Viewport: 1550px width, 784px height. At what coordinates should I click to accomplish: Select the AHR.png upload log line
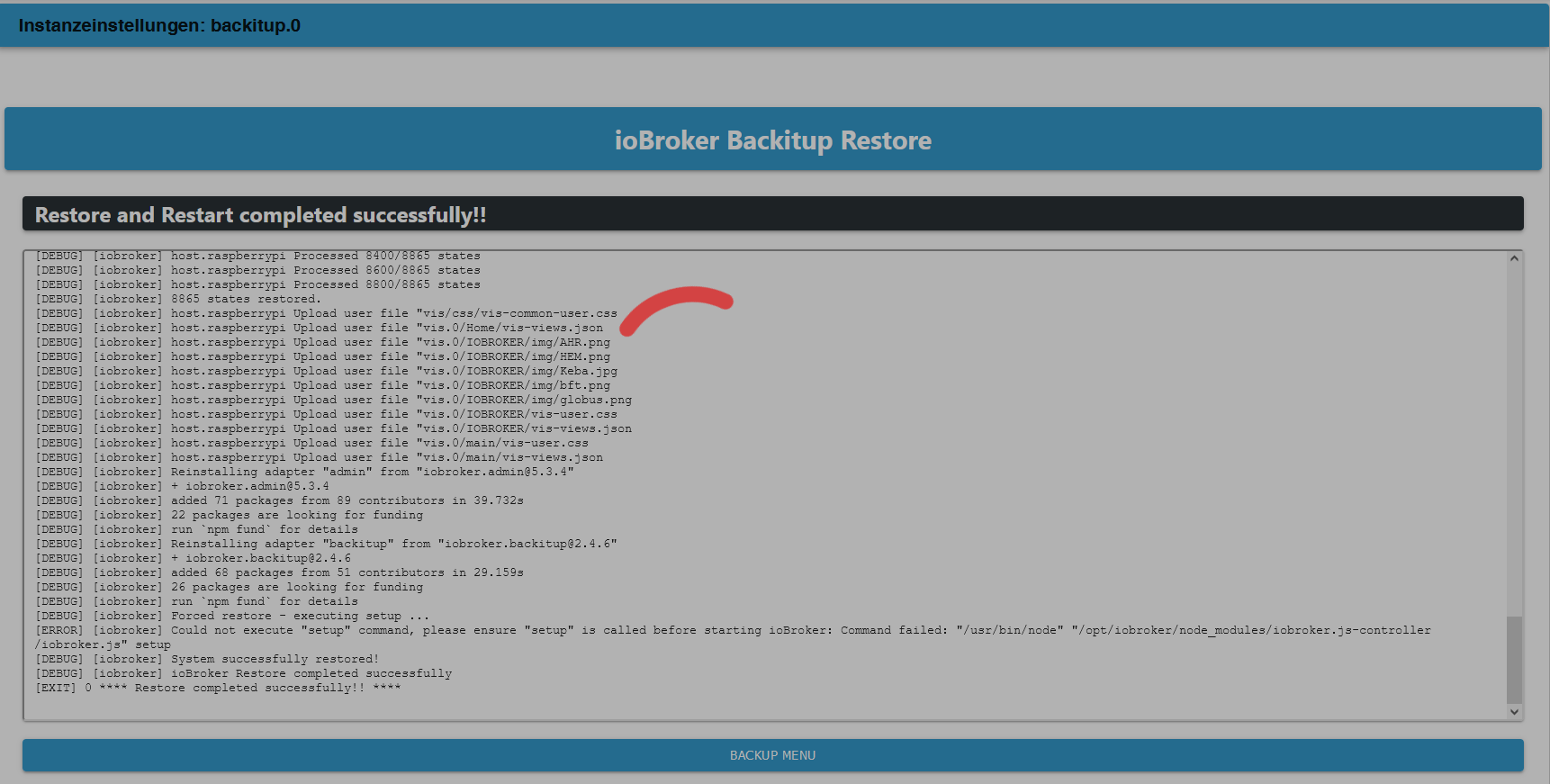click(x=323, y=342)
